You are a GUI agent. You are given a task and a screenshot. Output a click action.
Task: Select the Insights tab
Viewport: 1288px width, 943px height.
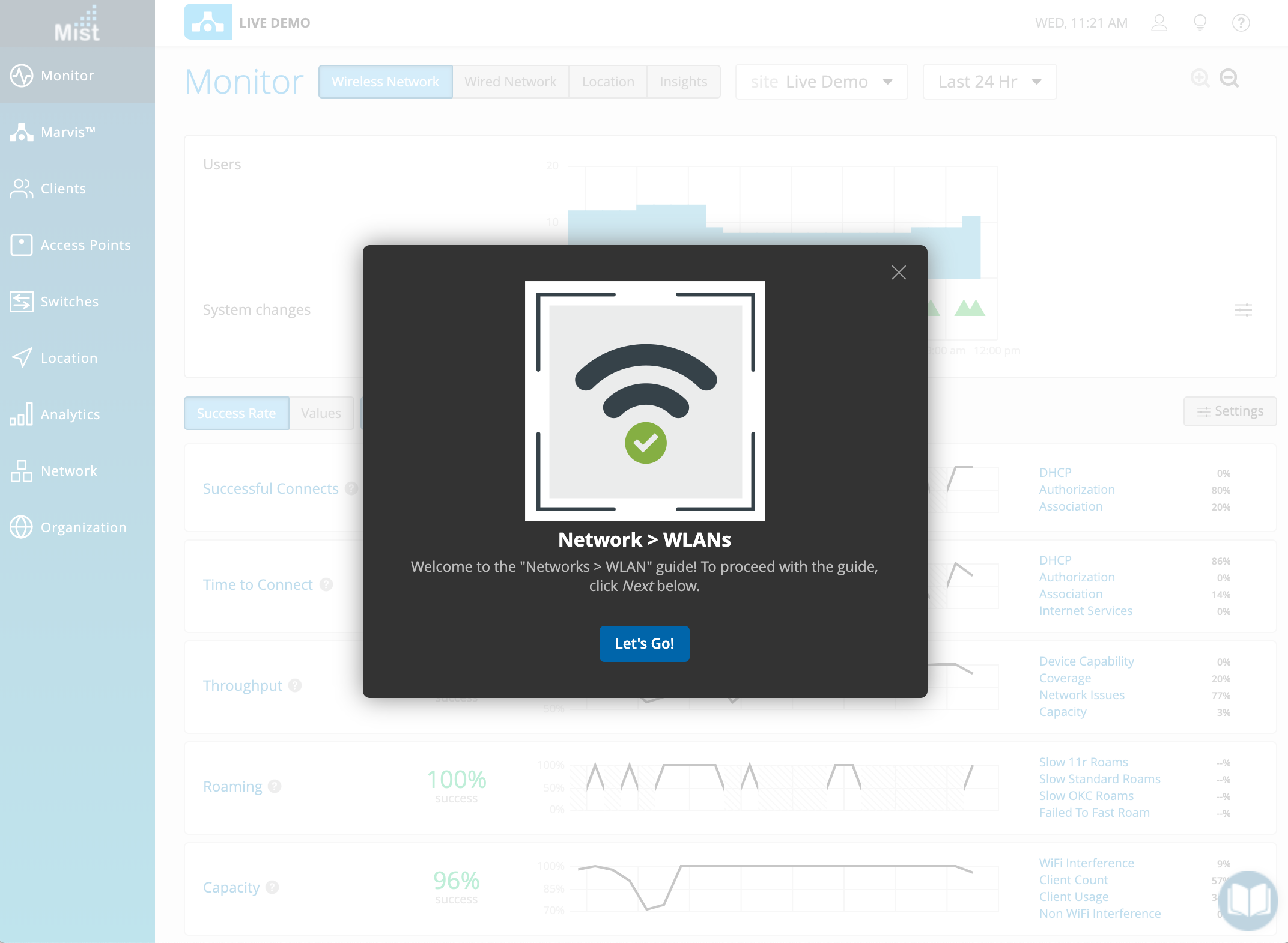(683, 82)
